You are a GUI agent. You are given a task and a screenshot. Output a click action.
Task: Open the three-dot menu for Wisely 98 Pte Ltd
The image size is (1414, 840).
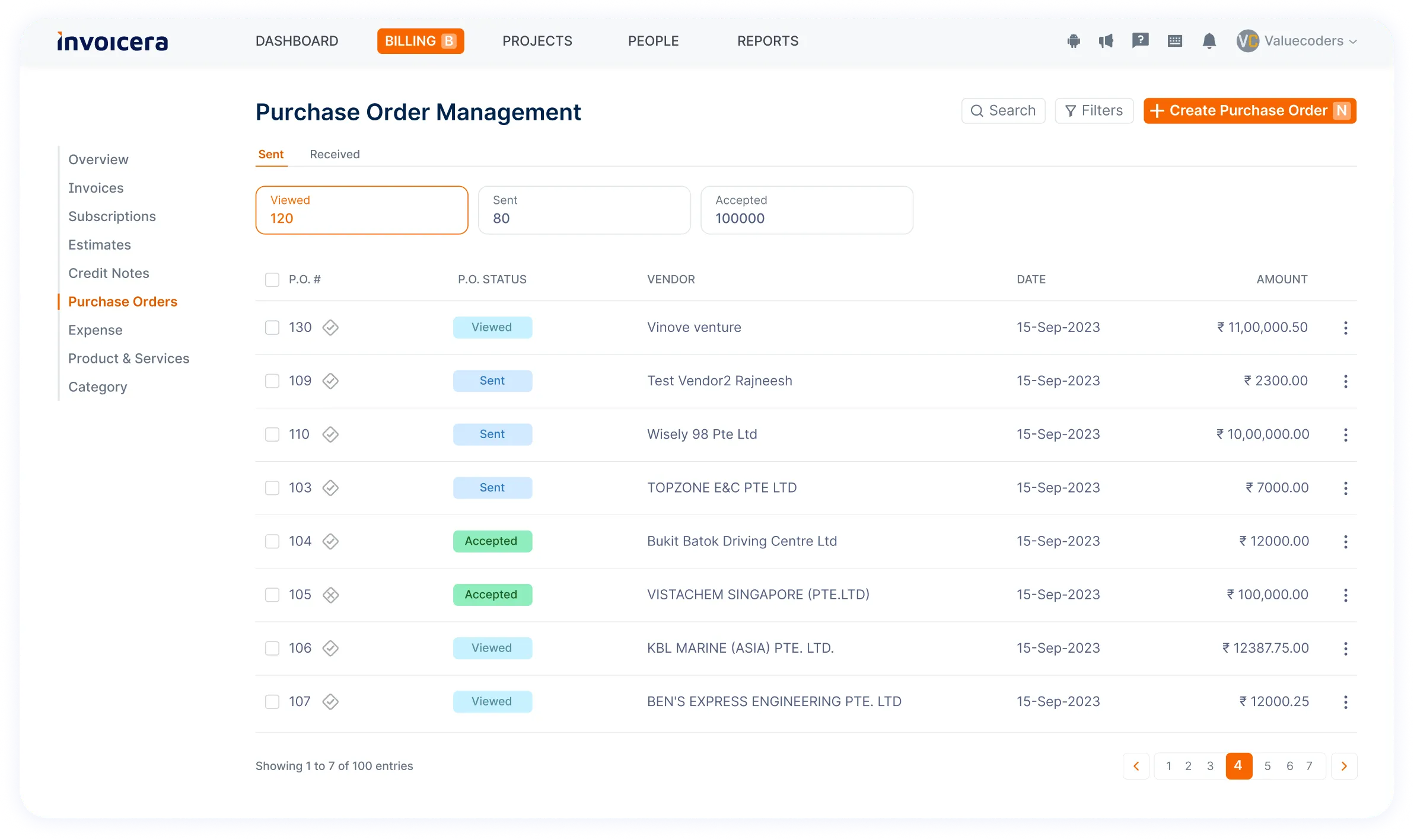[x=1345, y=435]
